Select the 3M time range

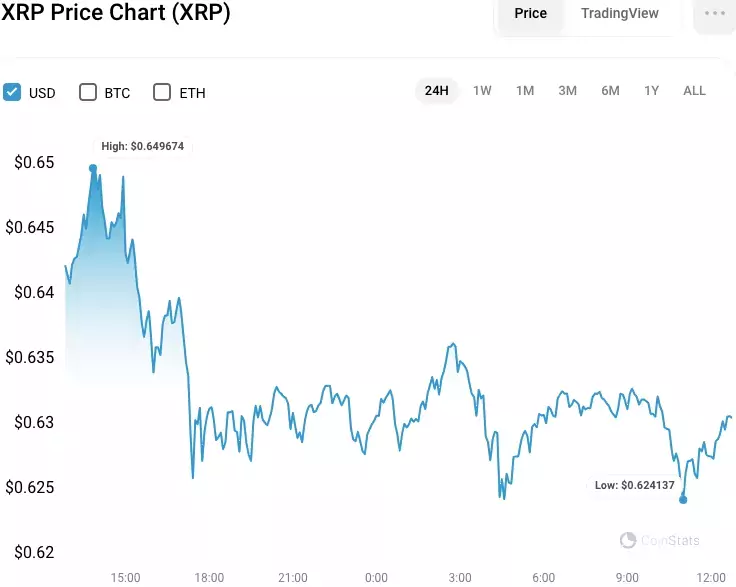point(567,91)
